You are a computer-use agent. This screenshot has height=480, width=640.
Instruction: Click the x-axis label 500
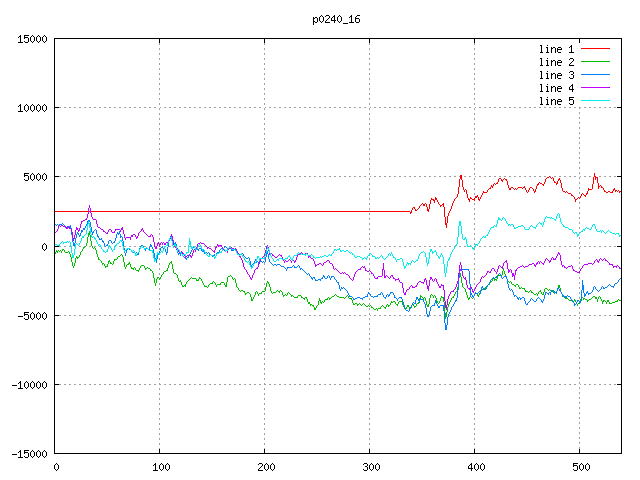coord(581,467)
